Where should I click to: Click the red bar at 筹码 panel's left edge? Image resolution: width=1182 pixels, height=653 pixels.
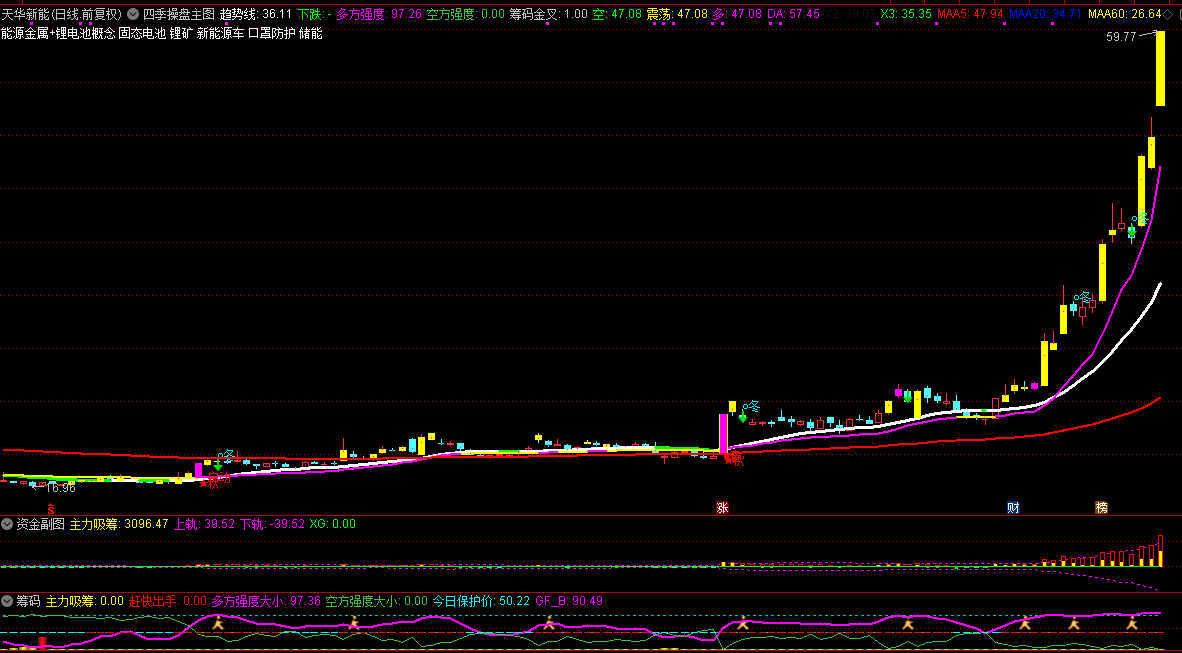click(x=42, y=642)
